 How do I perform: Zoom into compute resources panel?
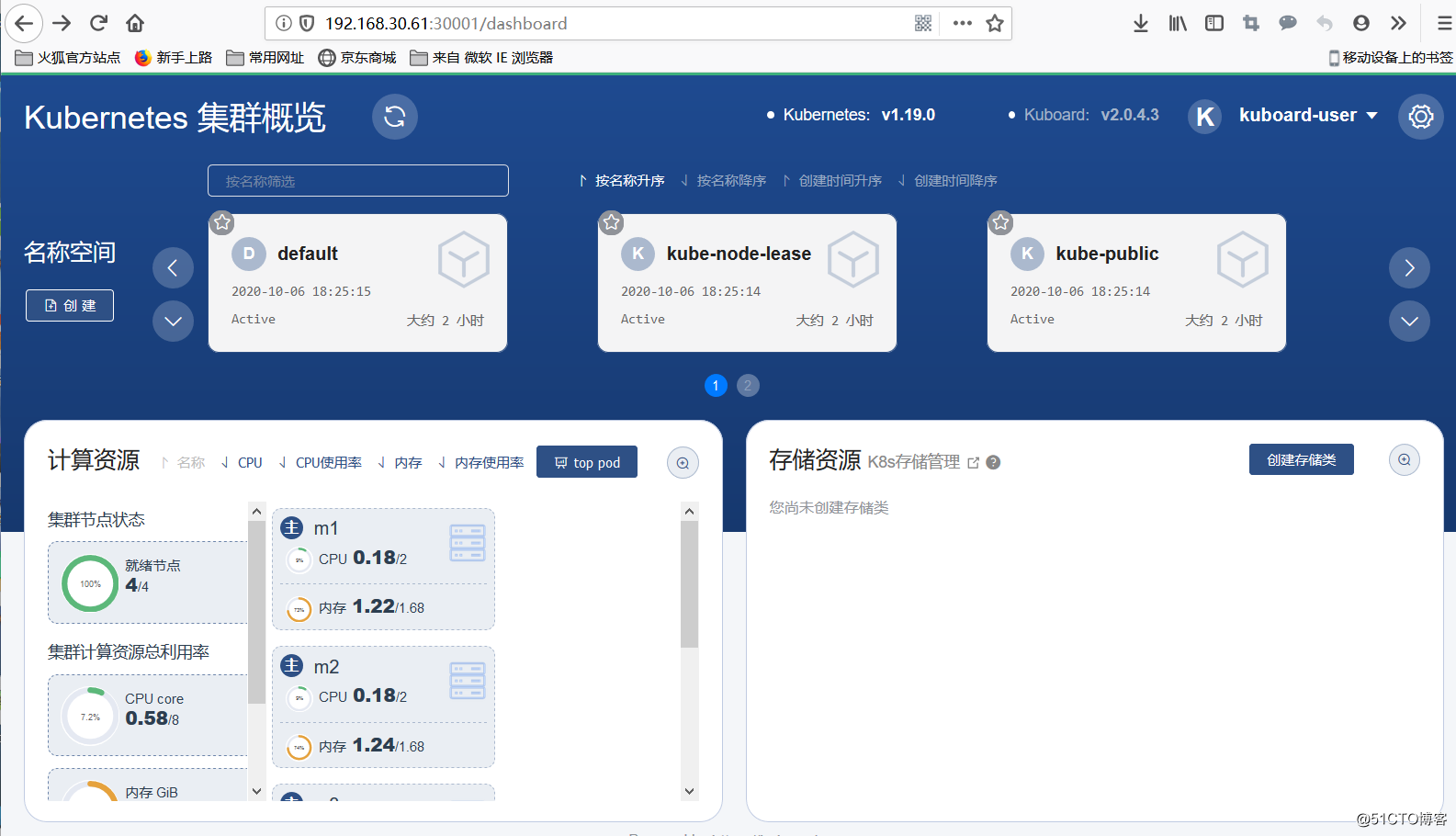point(683,463)
